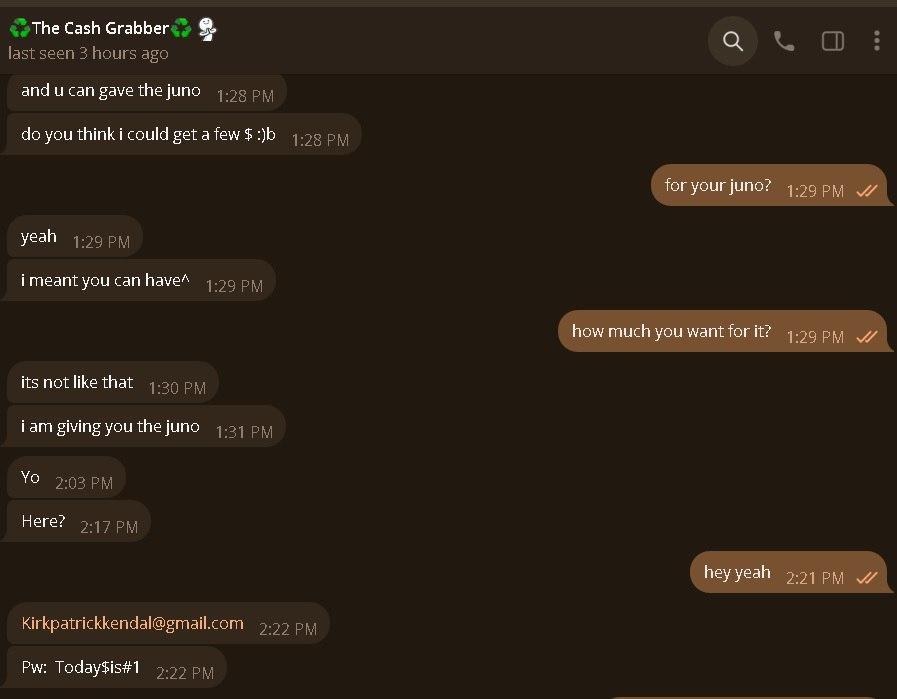This screenshot has width=897, height=699.
Task: Start a voice call with the contact
Action: 784,41
